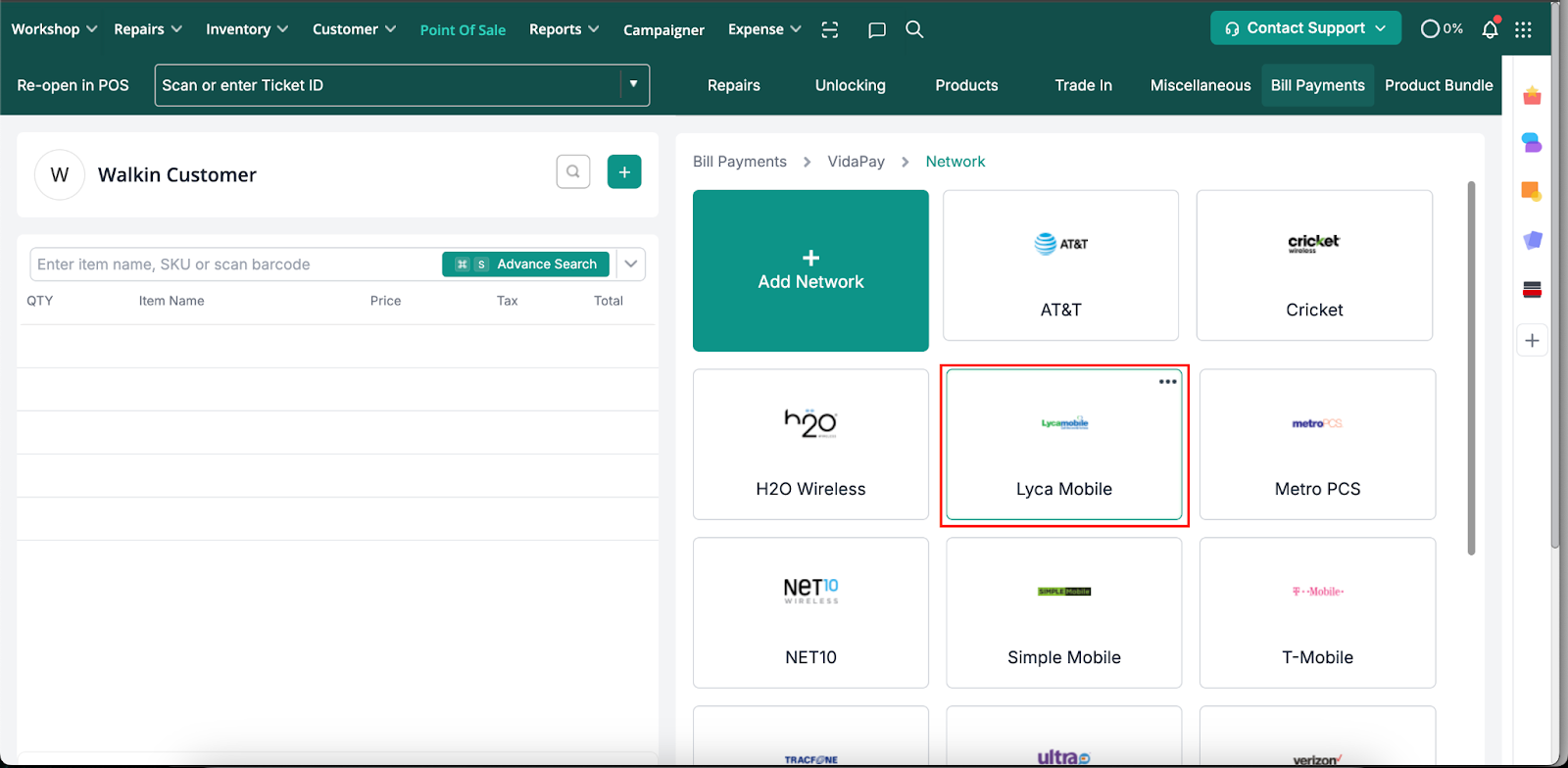Click the orange note sidebar icon

[1532, 191]
